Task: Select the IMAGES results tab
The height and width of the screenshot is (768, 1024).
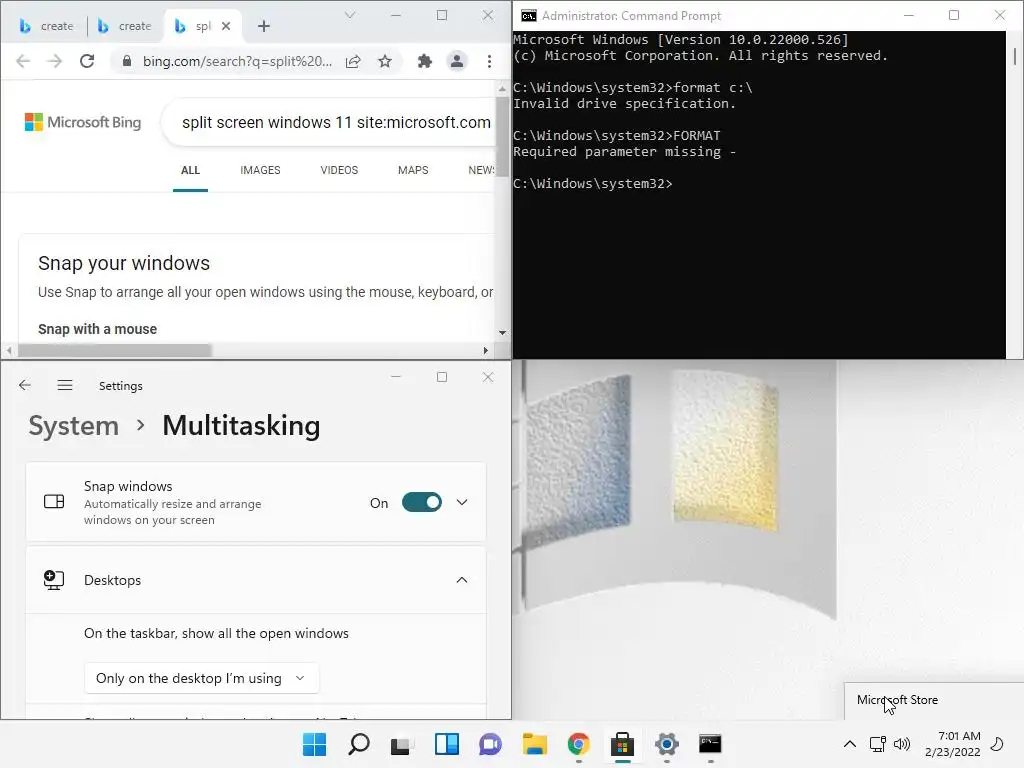Action: point(260,170)
